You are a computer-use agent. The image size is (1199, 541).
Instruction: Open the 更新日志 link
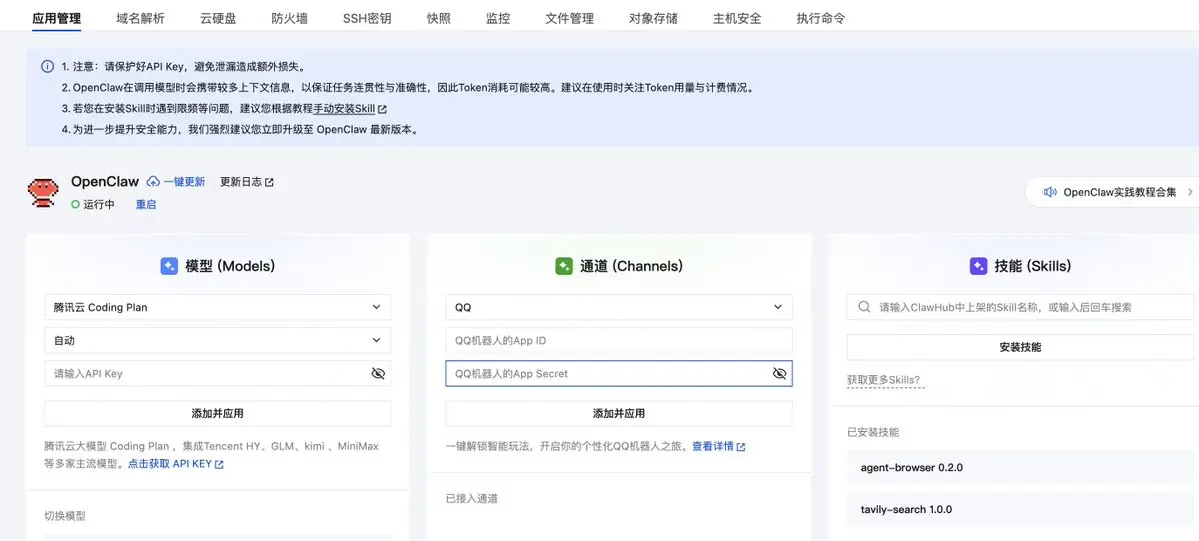[241, 182]
